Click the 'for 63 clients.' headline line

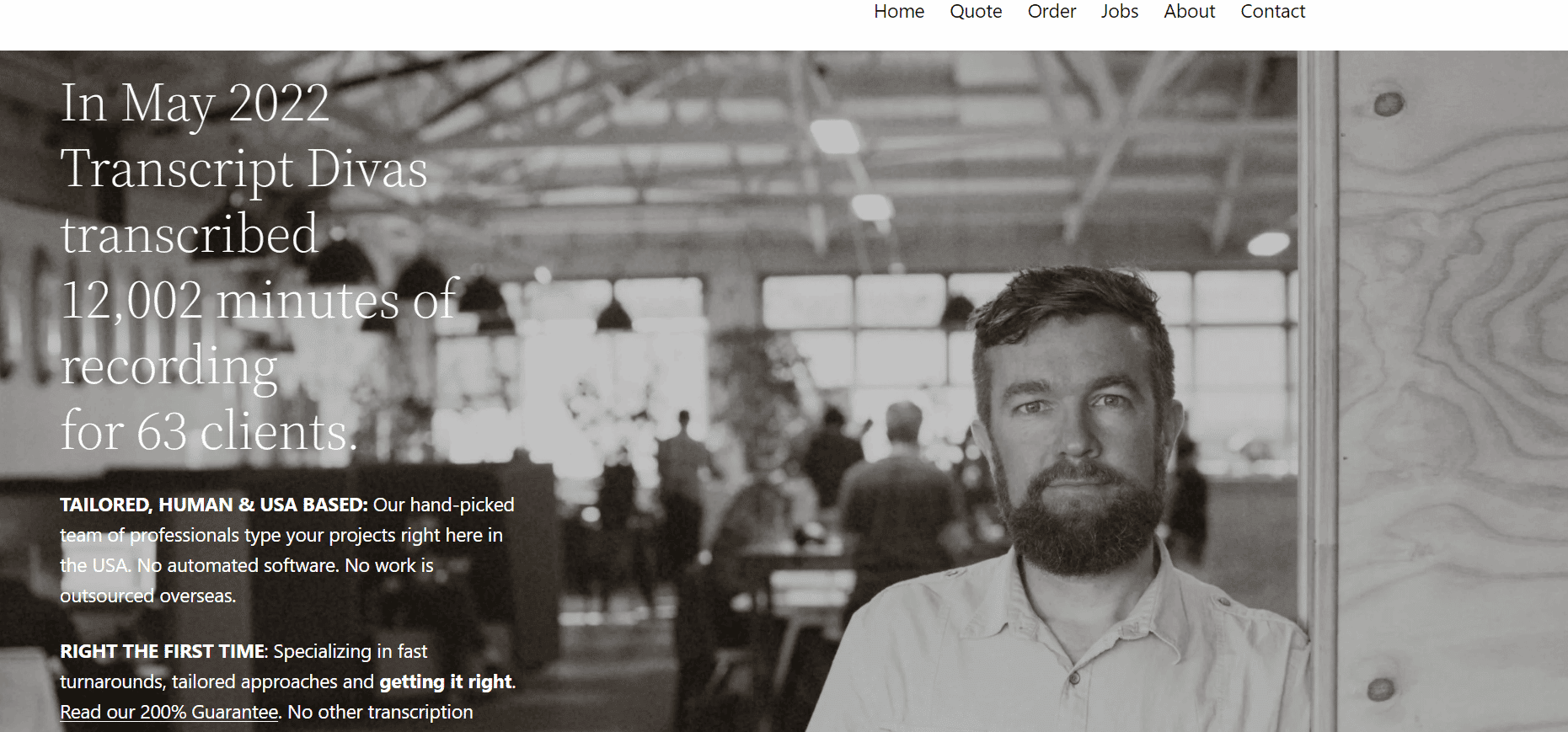[209, 431]
